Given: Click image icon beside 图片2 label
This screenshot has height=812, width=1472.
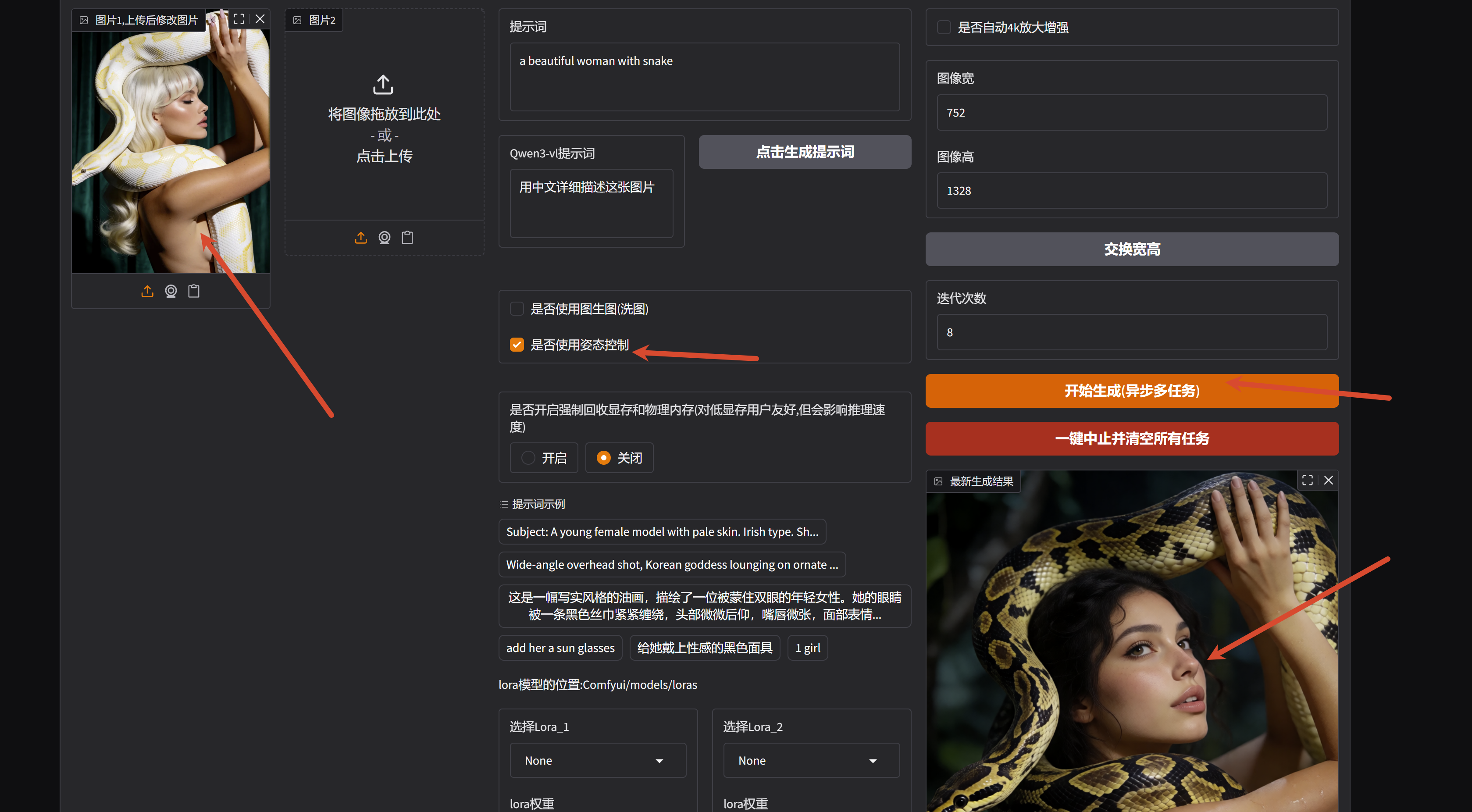Looking at the screenshot, I should pyautogui.click(x=297, y=20).
